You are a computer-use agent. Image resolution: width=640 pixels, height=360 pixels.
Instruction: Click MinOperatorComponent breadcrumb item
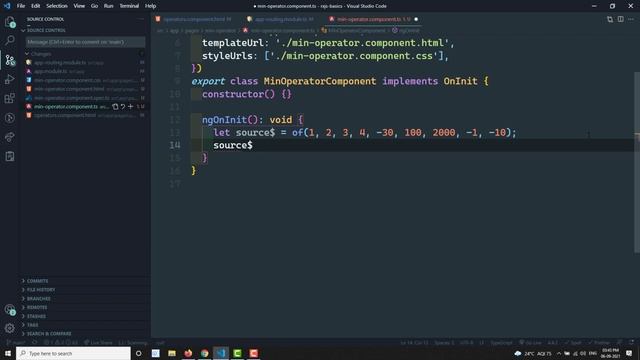pos(353,31)
